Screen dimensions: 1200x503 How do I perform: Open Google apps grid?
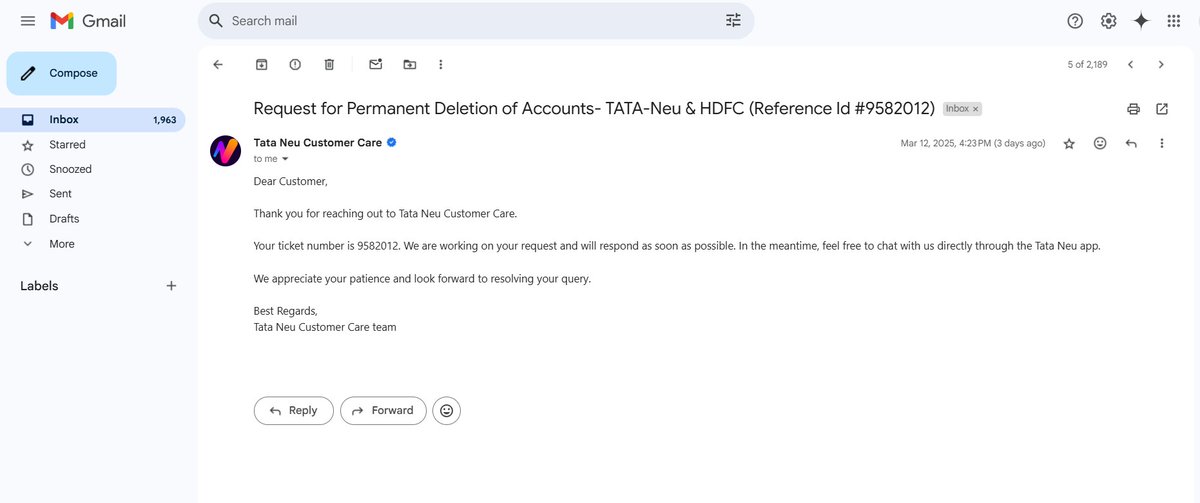1174,21
